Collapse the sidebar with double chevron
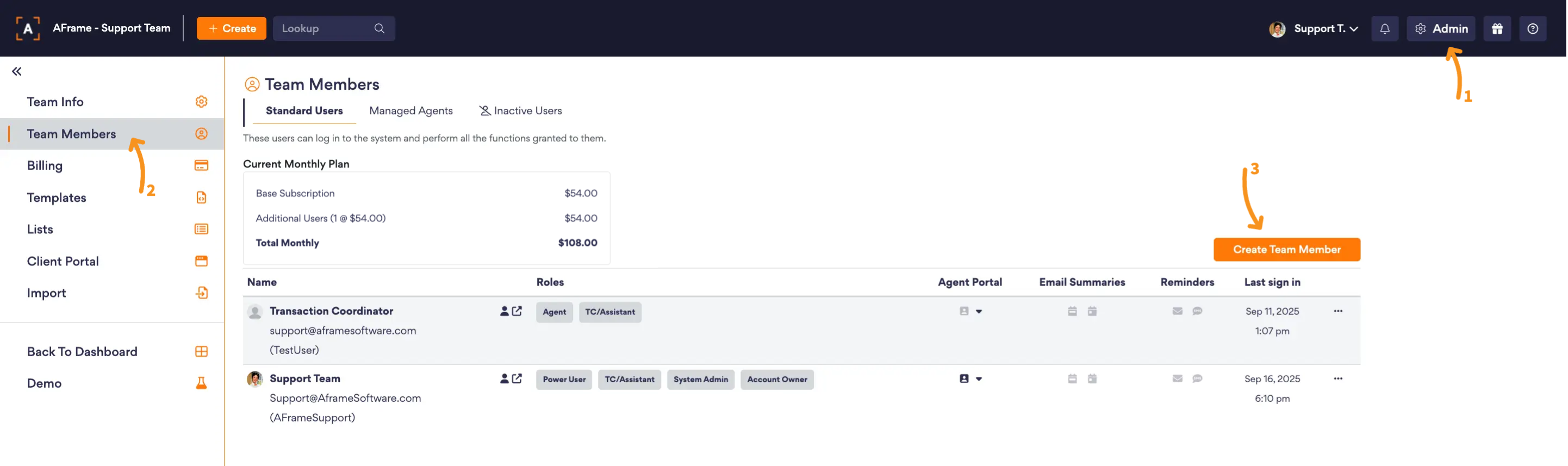This screenshot has height=466, width=1568. coord(16,71)
